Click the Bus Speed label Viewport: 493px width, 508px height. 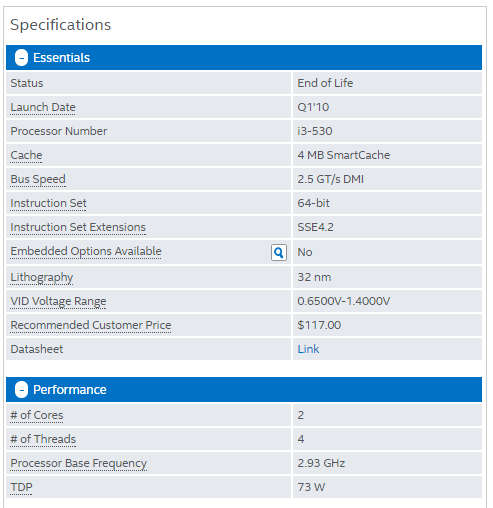(38, 179)
